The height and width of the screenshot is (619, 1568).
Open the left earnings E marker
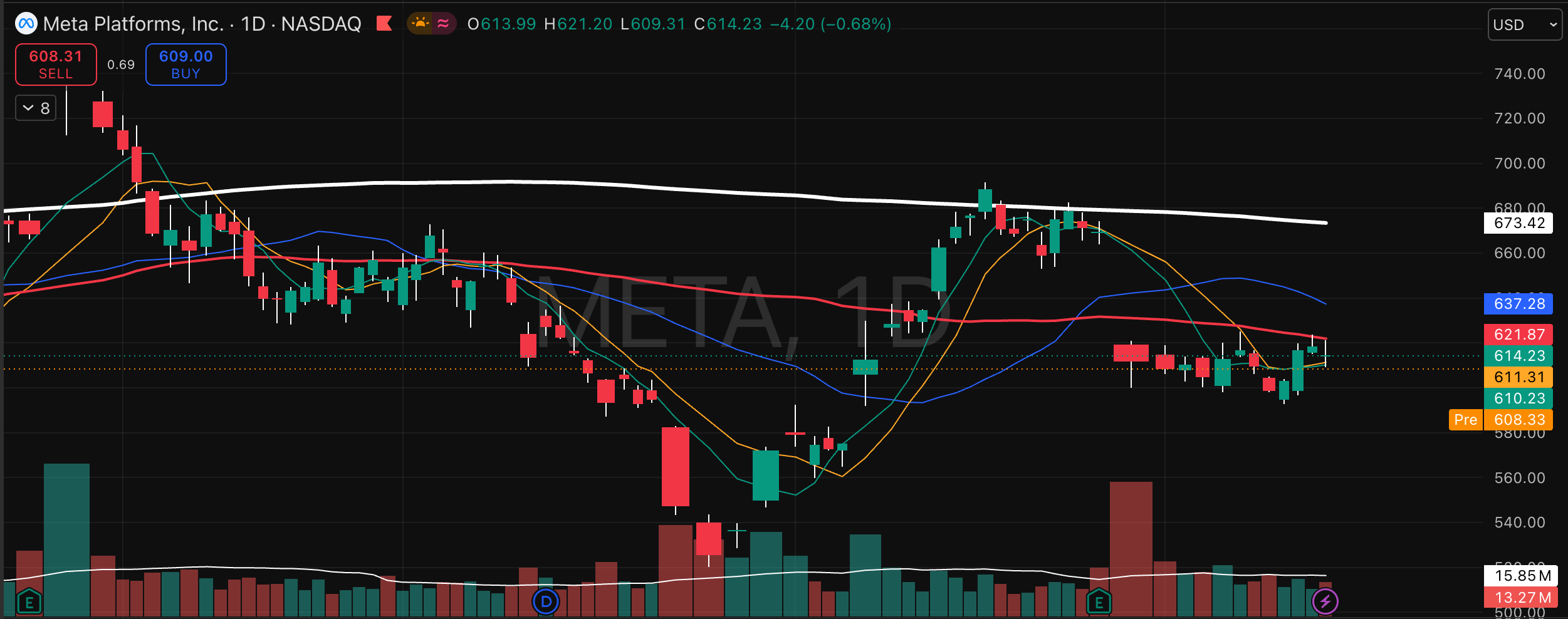29,602
